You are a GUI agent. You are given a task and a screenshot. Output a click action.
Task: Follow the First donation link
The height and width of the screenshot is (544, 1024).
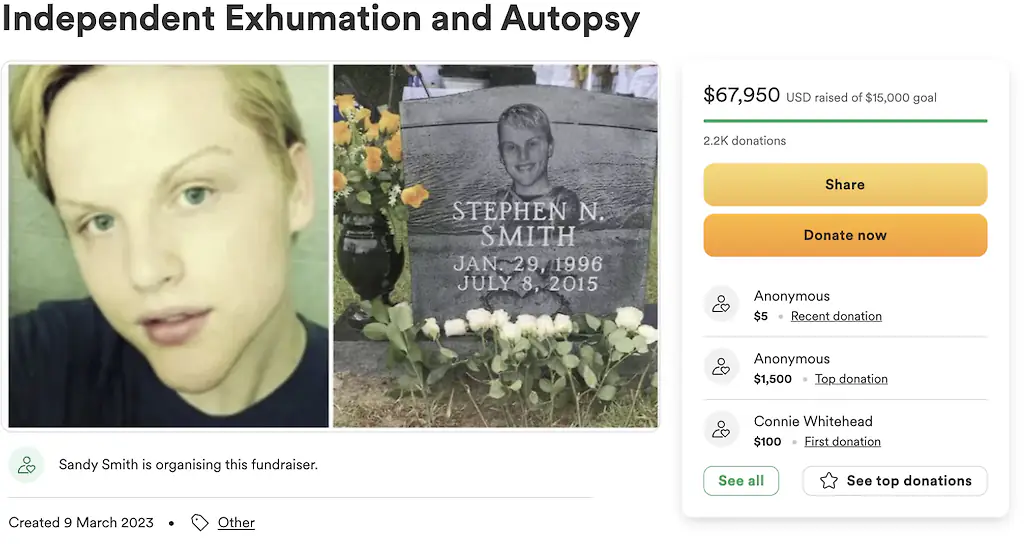coord(842,442)
